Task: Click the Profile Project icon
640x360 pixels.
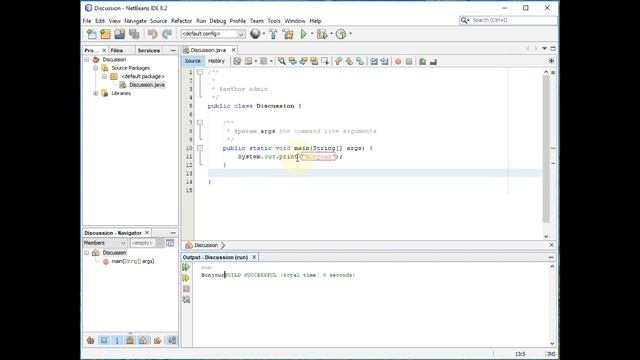Action: 341,34
